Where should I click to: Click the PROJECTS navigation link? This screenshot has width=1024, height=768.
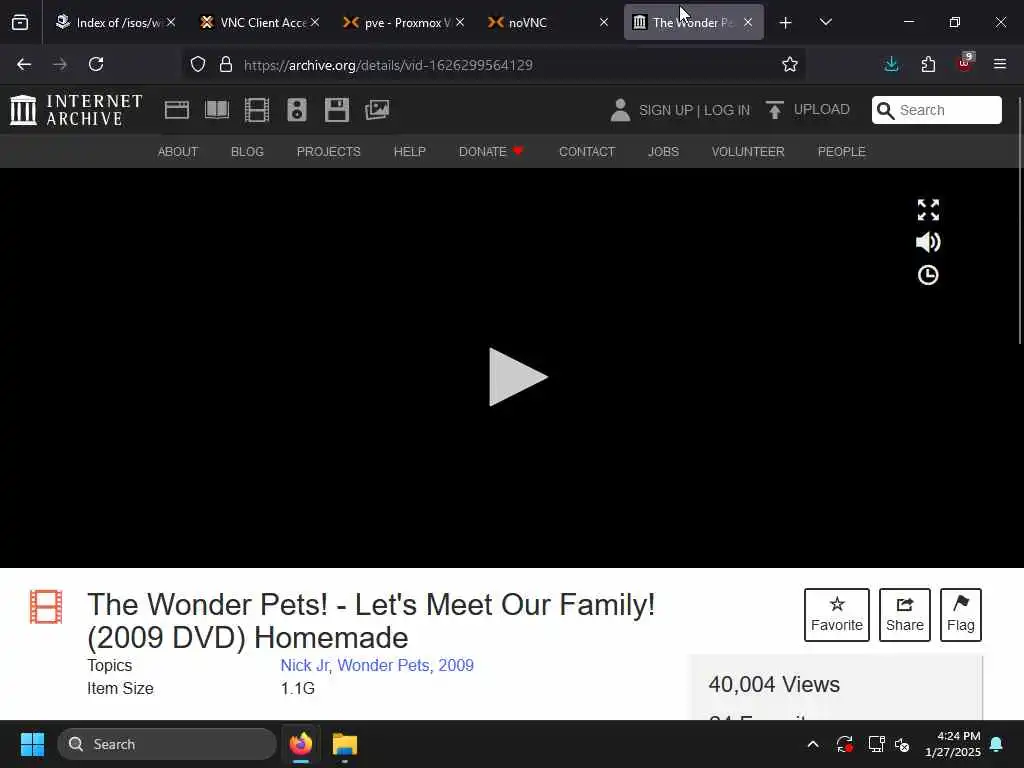tap(328, 152)
